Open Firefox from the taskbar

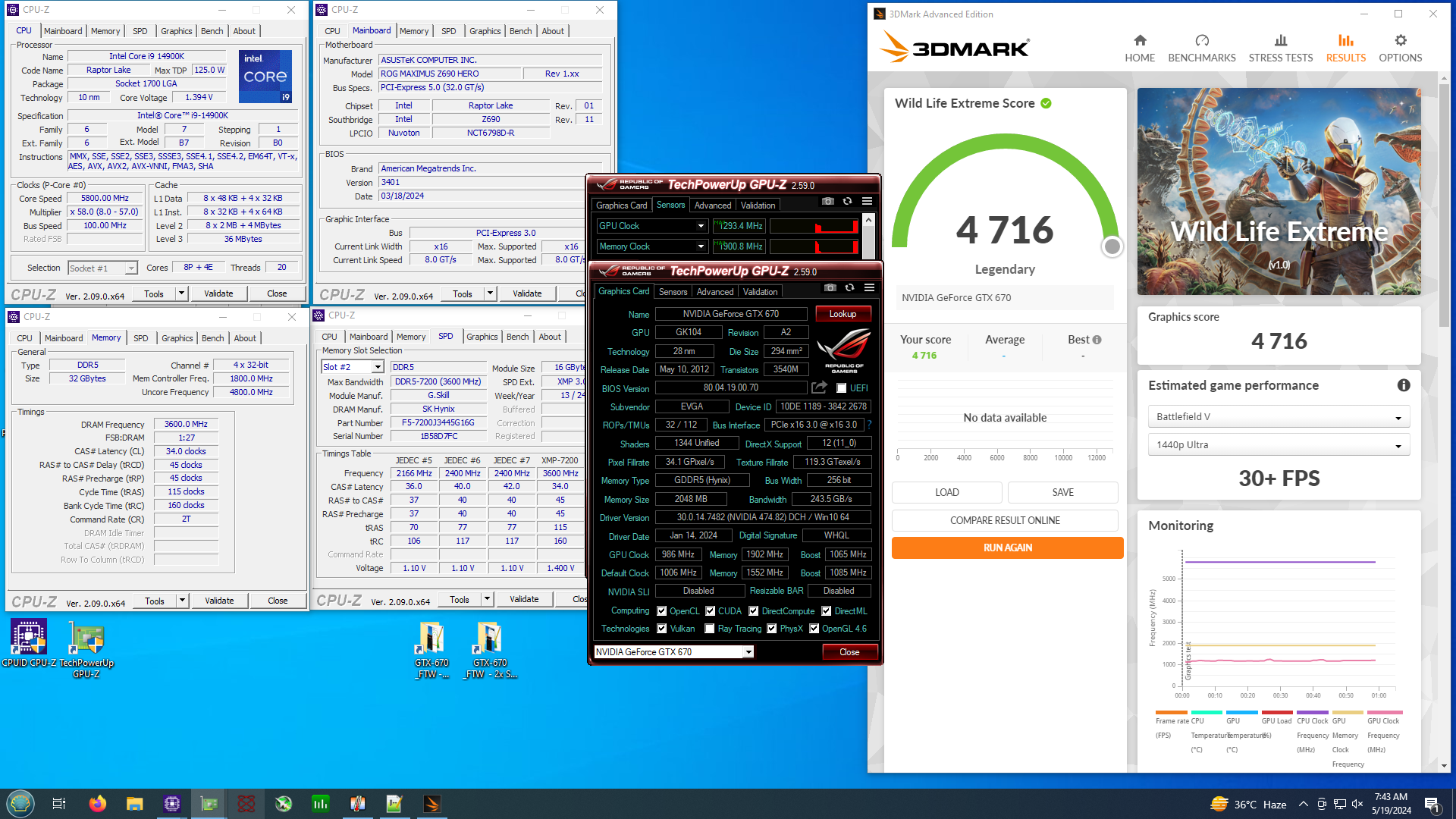click(x=98, y=804)
